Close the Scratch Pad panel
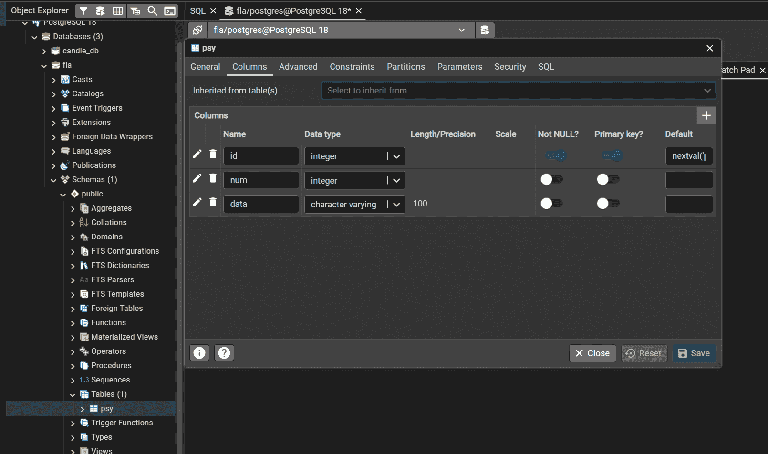Viewport: 768px width, 454px height. (x=762, y=71)
